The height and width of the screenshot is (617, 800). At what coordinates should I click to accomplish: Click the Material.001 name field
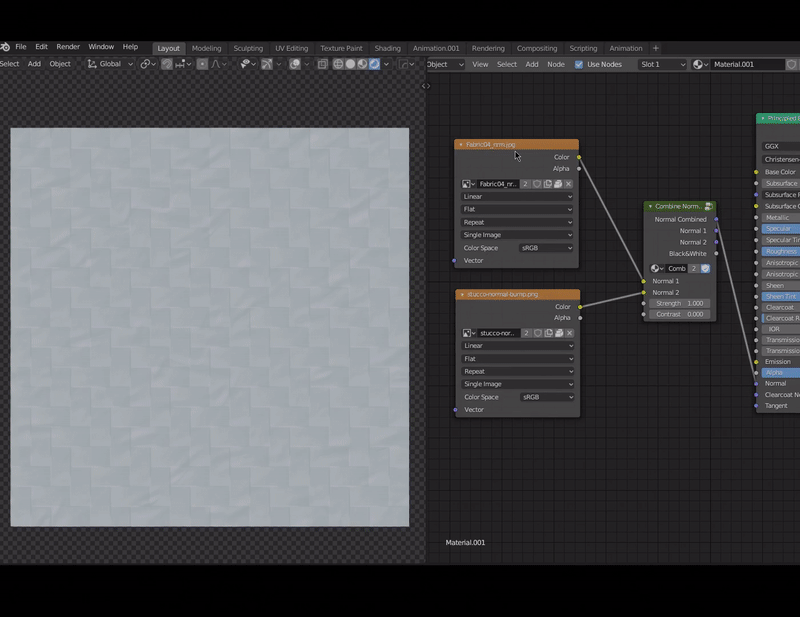pos(746,65)
